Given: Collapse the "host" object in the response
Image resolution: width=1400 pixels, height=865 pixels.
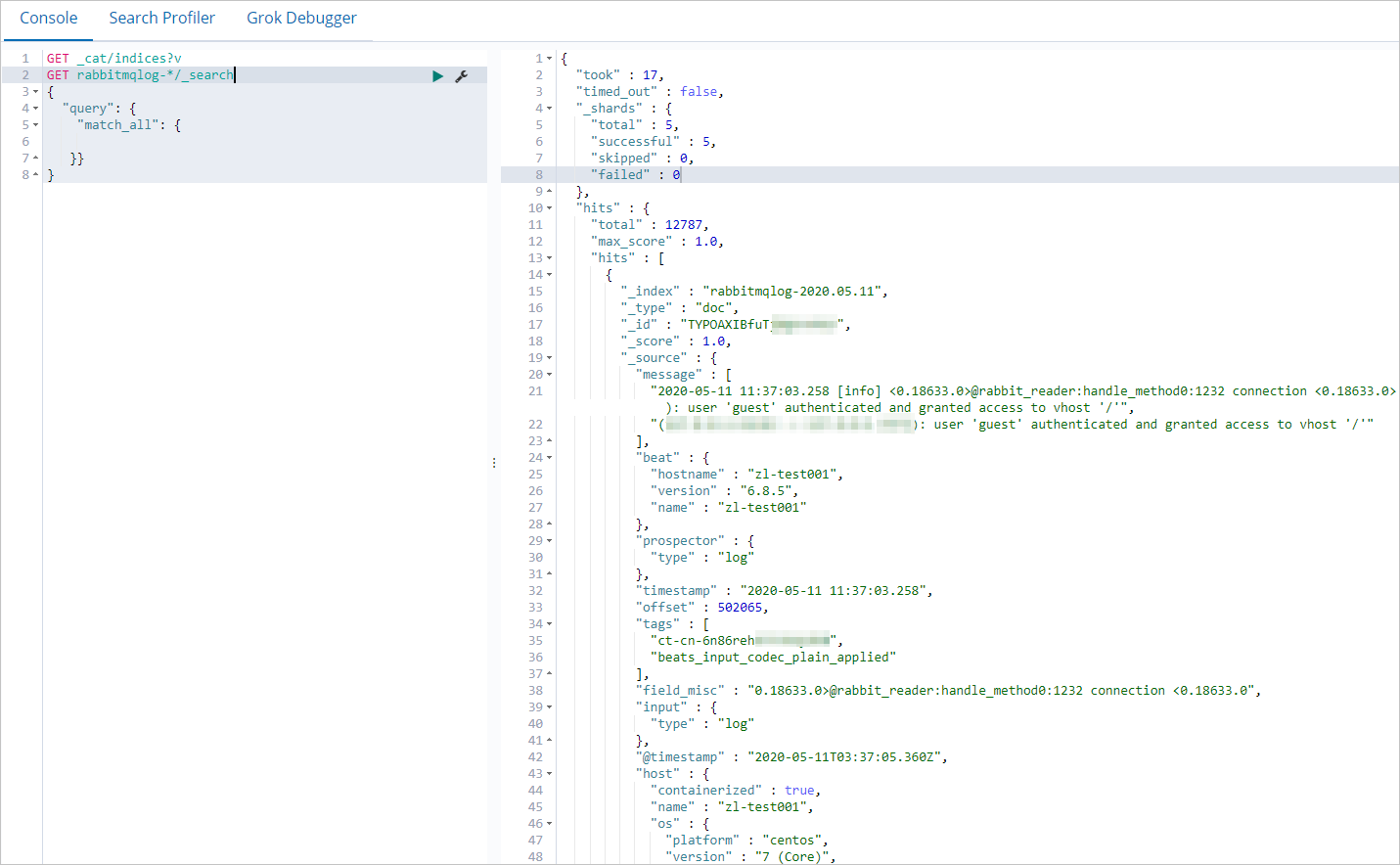Looking at the screenshot, I should pos(550,774).
